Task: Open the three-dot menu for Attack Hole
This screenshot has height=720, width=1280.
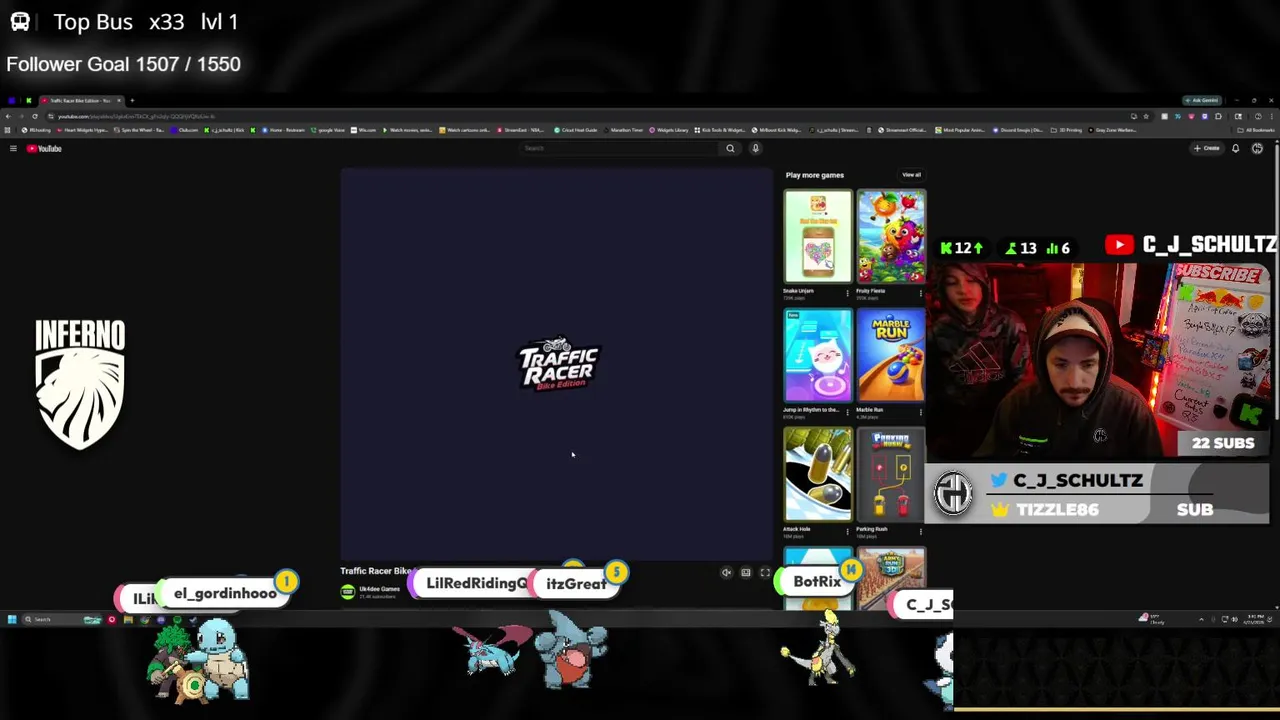Action: [847, 531]
